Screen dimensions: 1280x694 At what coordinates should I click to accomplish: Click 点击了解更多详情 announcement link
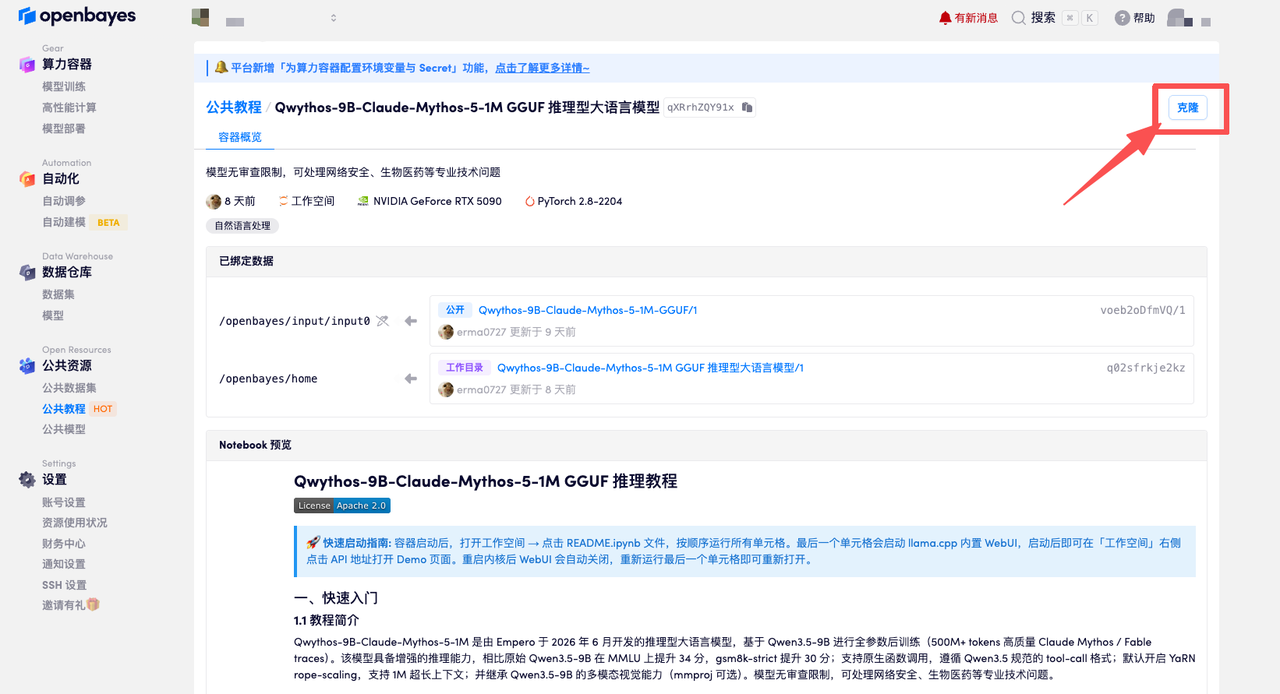(x=542, y=68)
